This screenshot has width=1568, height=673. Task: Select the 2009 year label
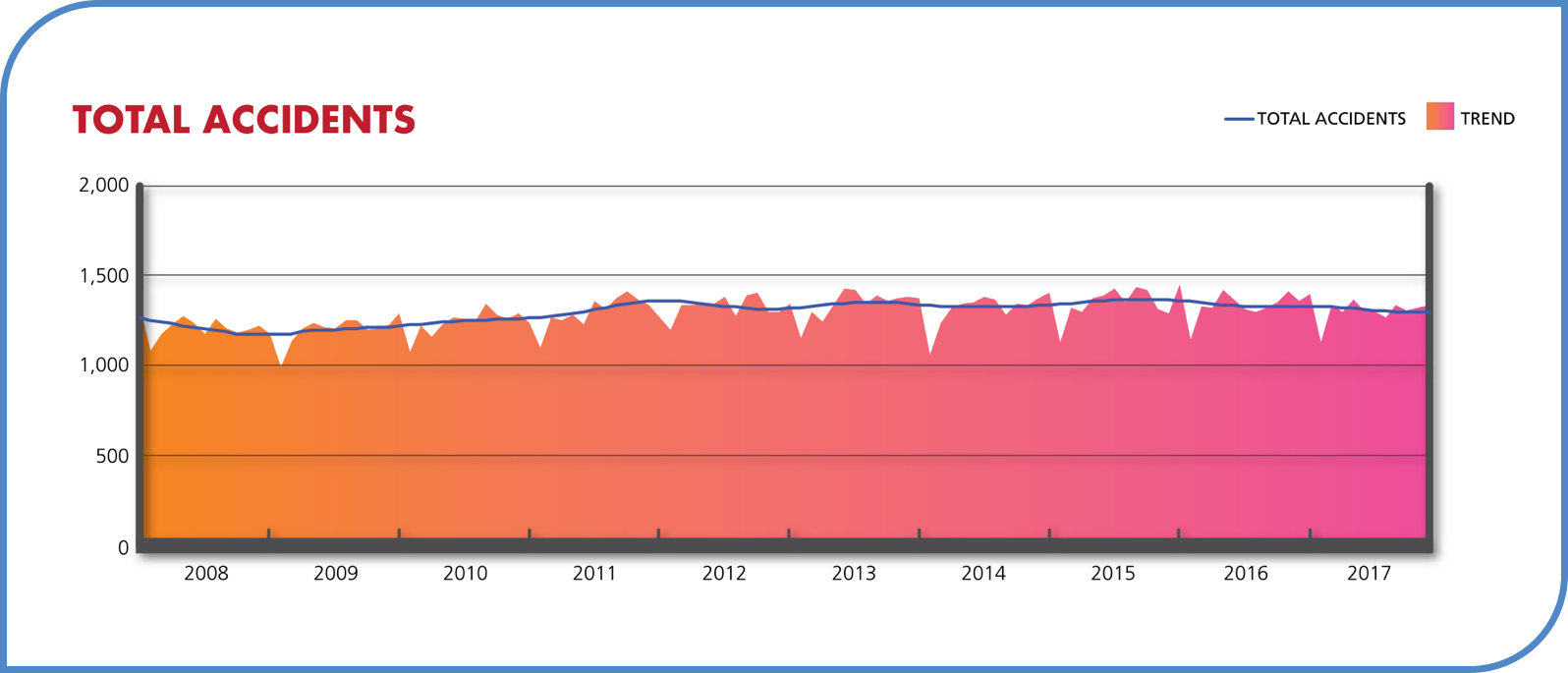[x=335, y=574]
